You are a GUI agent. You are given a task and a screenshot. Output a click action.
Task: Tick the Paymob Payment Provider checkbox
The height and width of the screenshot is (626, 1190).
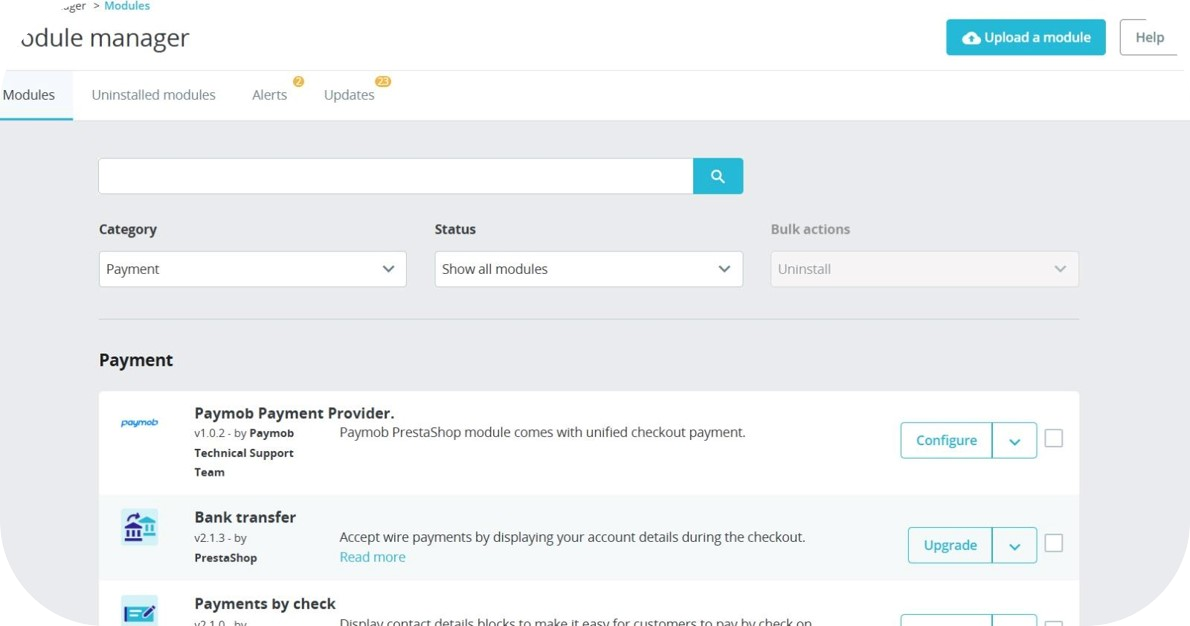pyautogui.click(x=1053, y=438)
